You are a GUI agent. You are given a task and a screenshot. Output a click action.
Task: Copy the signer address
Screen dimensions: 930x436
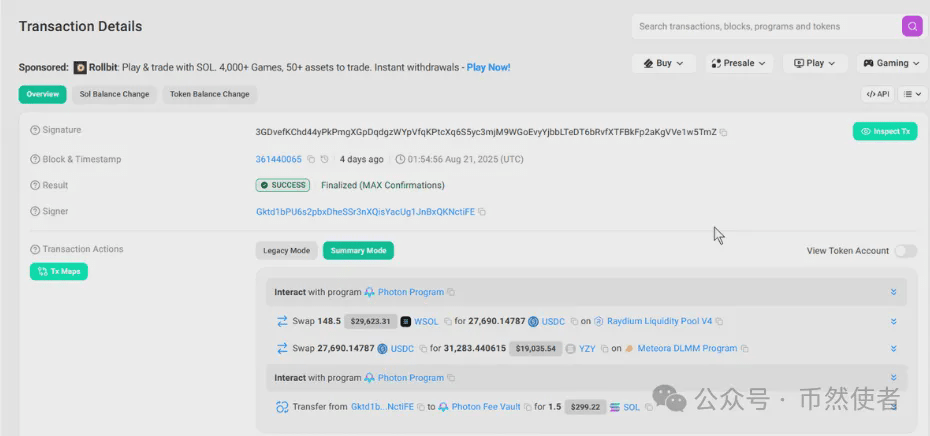482,212
